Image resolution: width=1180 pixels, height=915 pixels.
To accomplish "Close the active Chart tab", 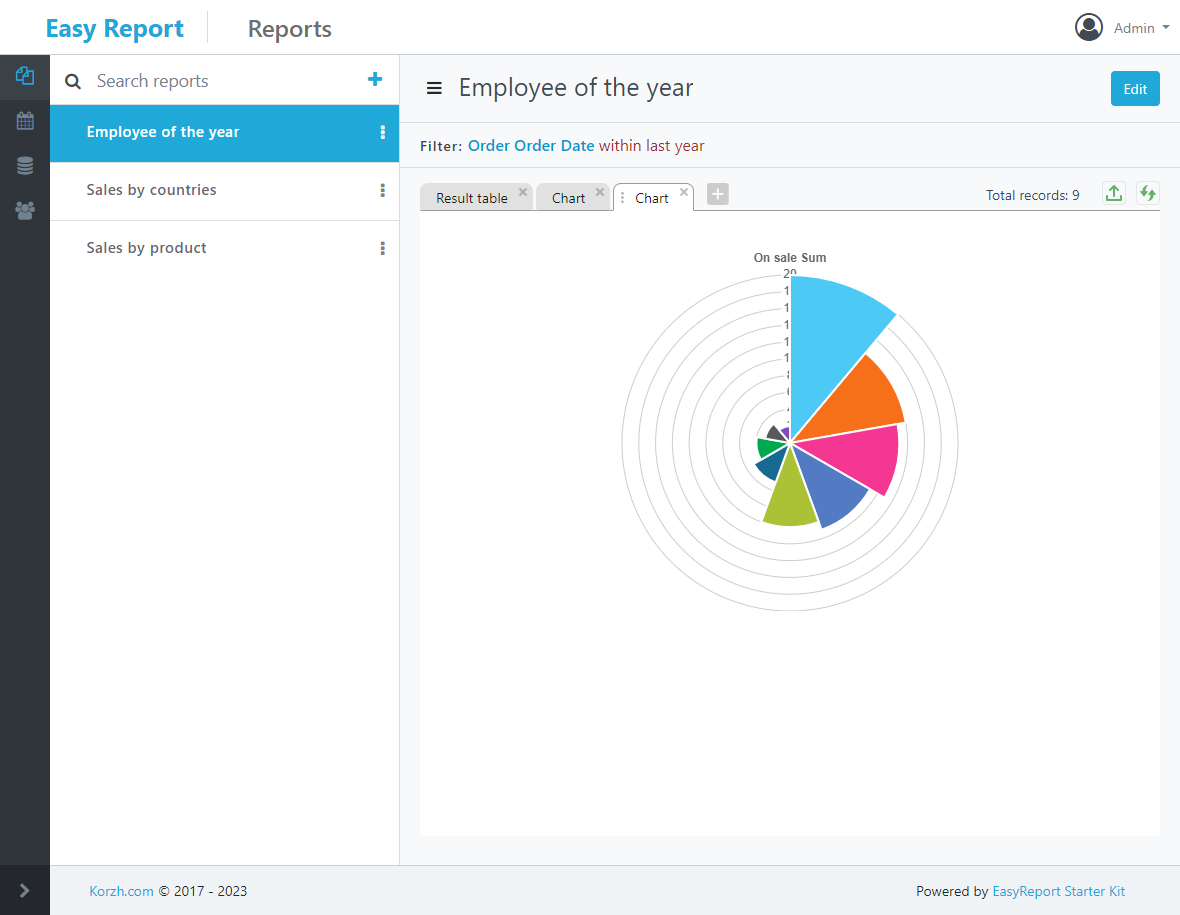I will (x=684, y=192).
